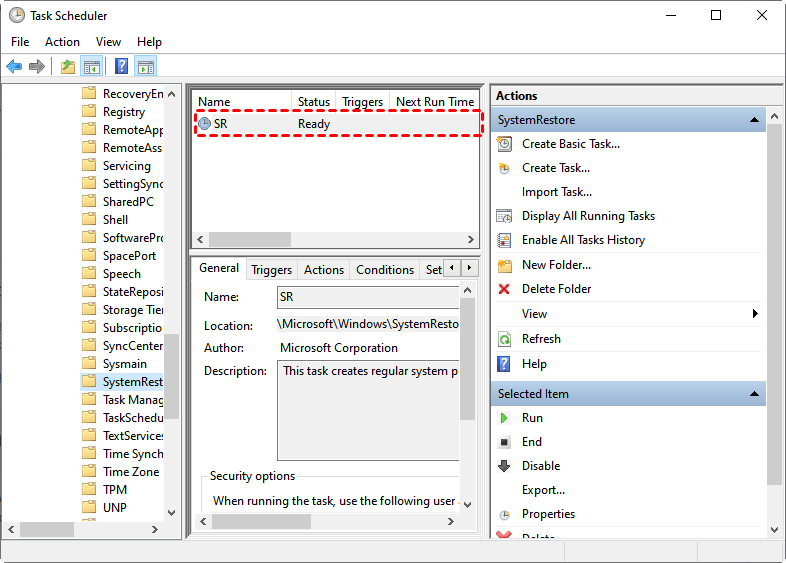
Task: Open the File menu
Action: tap(20, 42)
